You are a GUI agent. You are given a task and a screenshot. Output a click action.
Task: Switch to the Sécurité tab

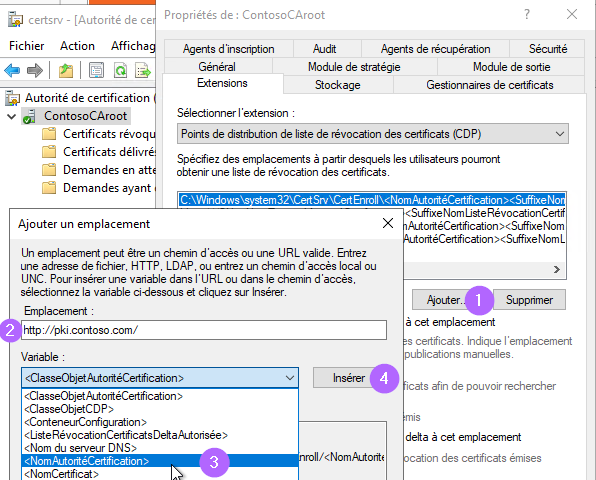coord(548,49)
